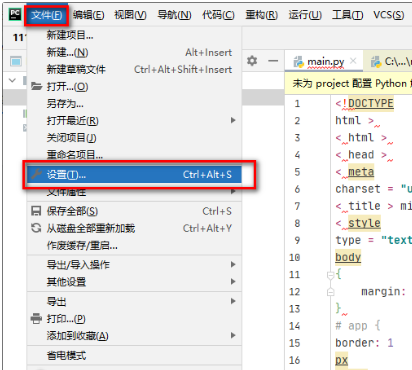The height and width of the screenshot is (370, 412).
Task: Click the PyCharm application logo icon
Action: pyautogui.click(x=15, y=14)
